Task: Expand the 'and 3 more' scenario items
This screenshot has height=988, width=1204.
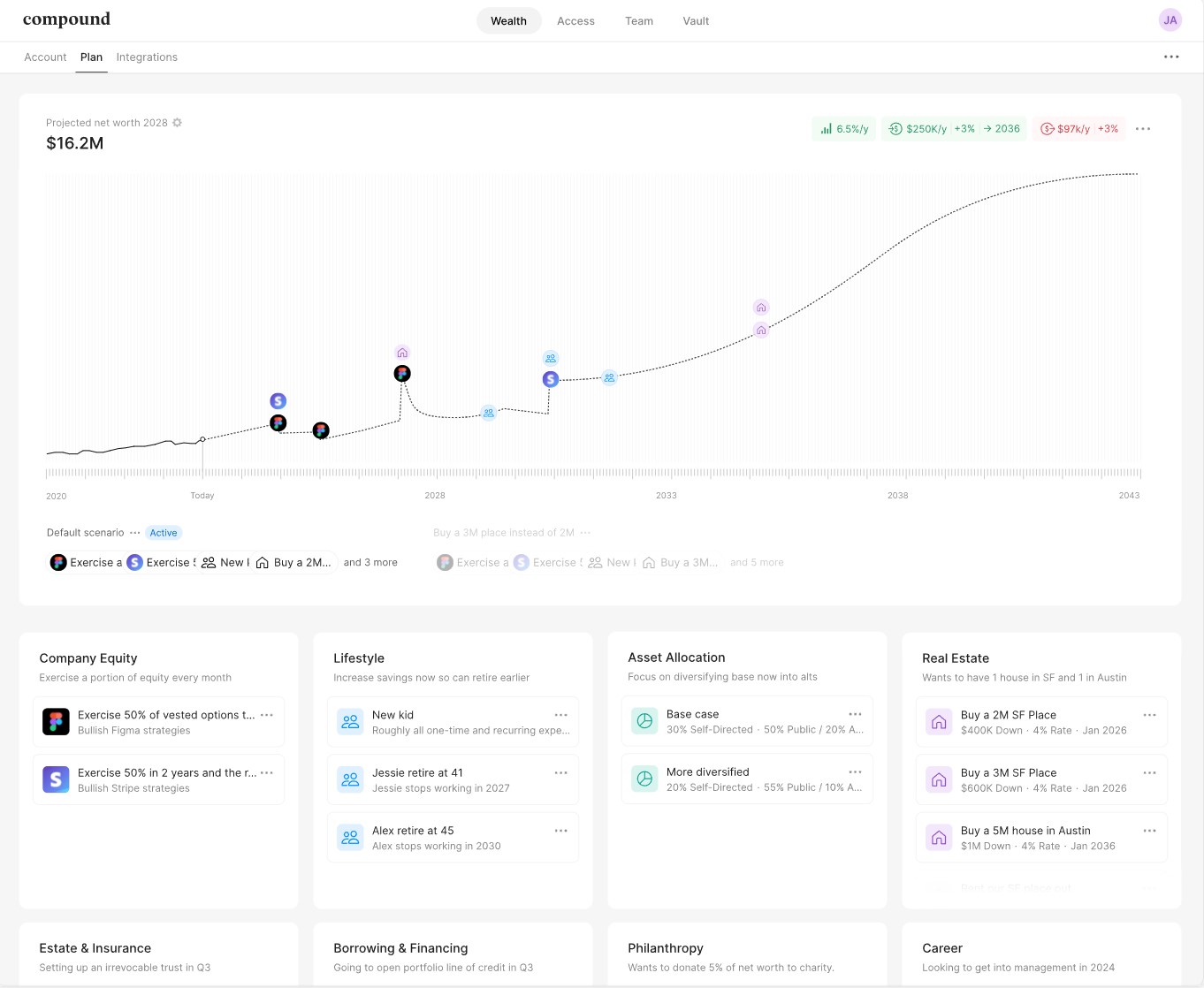Action: coord(370,563)
